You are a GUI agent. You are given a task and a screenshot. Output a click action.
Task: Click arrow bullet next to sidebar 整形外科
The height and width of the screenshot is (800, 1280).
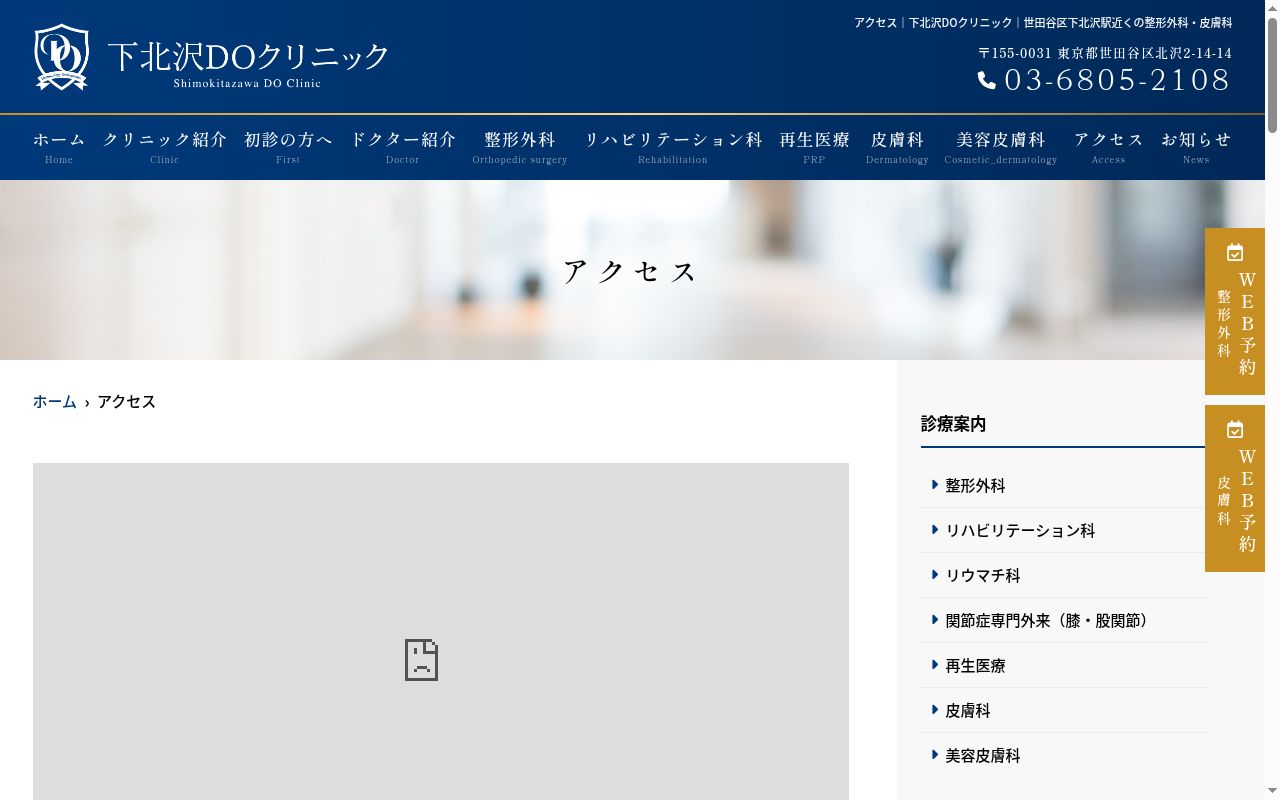(935, 485)
